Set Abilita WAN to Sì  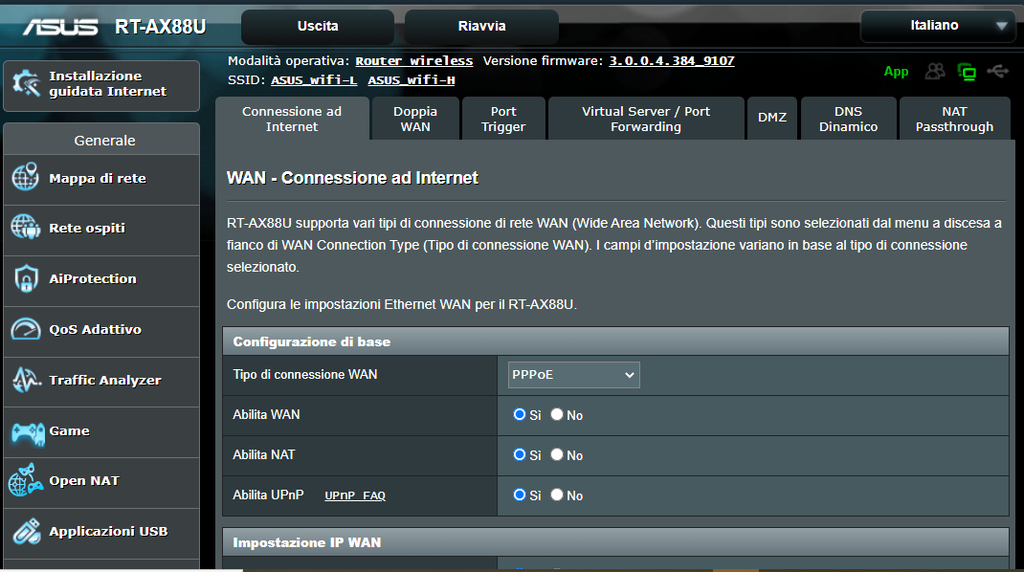click(x=519, y=415)
